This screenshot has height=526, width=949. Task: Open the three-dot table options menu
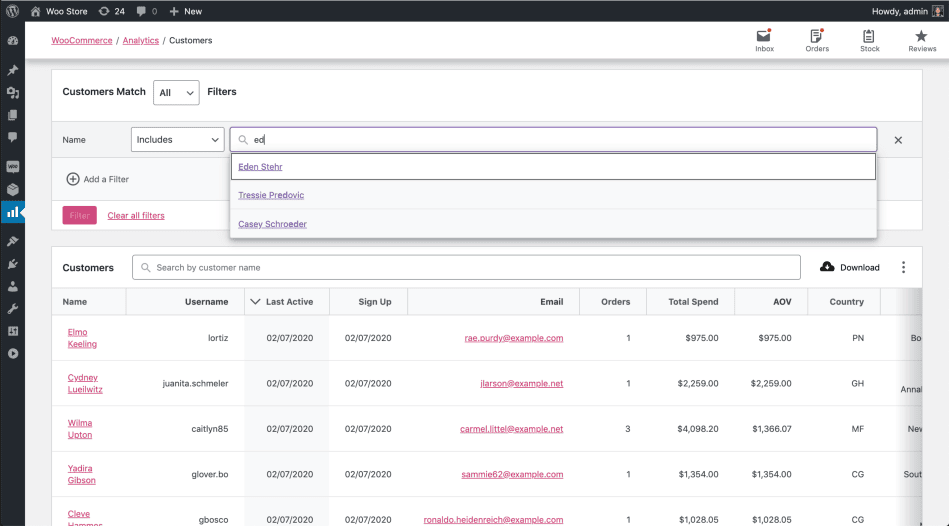pyautogui.click(x=903, y=267)
